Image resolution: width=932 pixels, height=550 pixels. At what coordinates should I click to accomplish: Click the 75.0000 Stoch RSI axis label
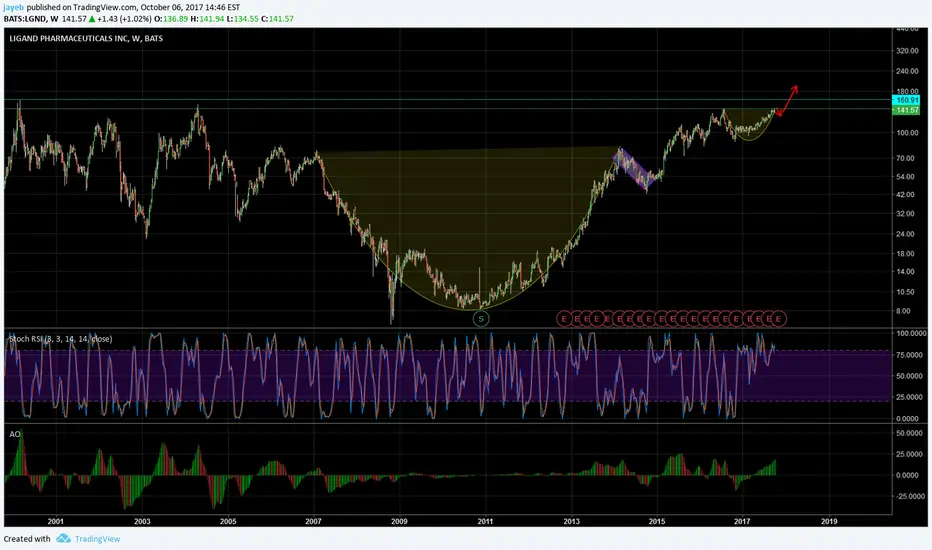click(910, 355)
